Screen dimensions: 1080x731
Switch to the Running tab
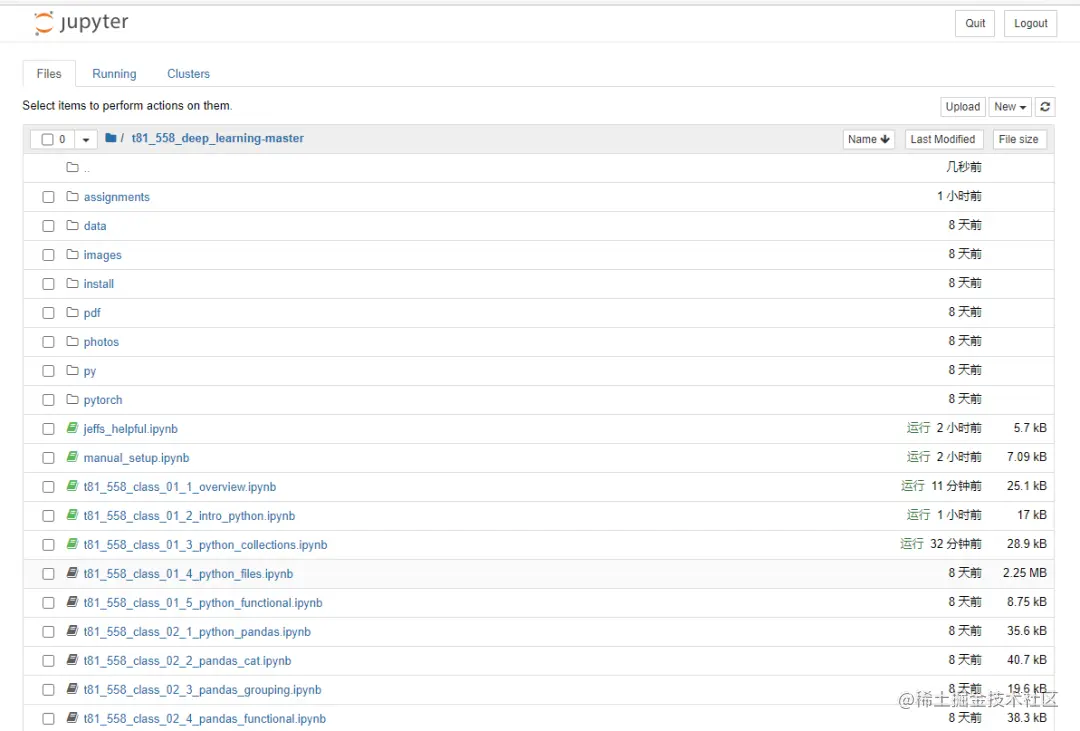click(114, 74)
